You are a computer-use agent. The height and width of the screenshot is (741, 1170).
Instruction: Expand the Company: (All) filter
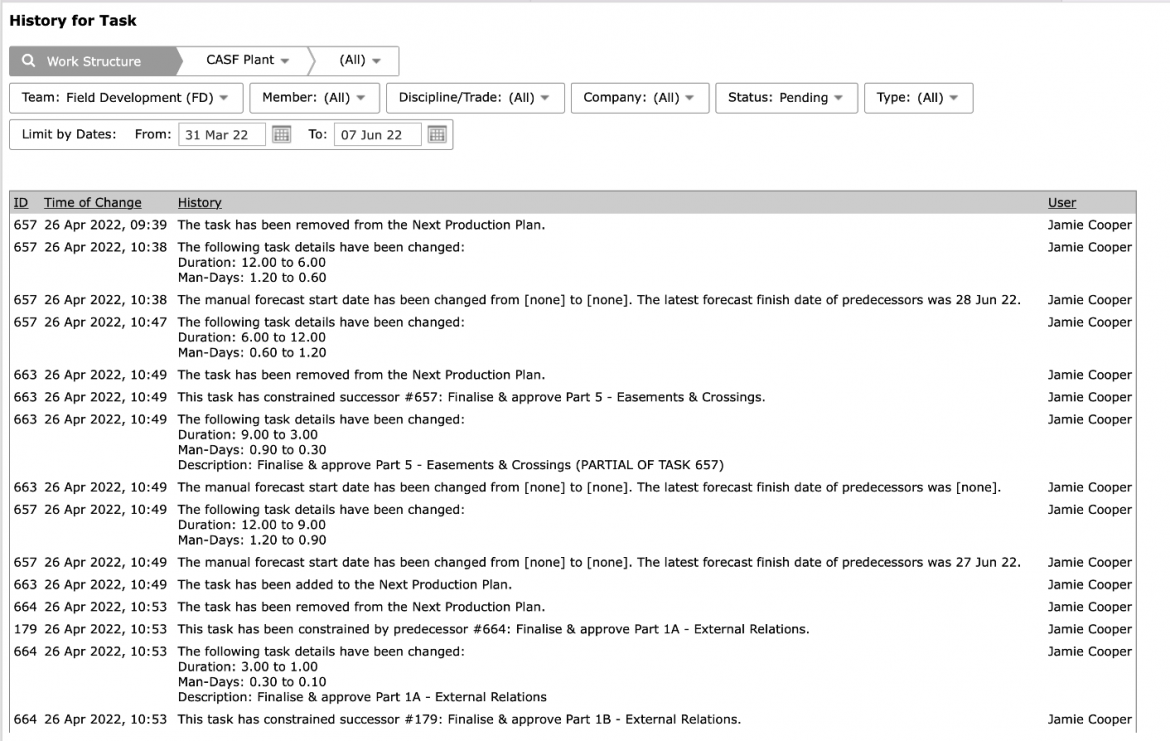point(639,98)
